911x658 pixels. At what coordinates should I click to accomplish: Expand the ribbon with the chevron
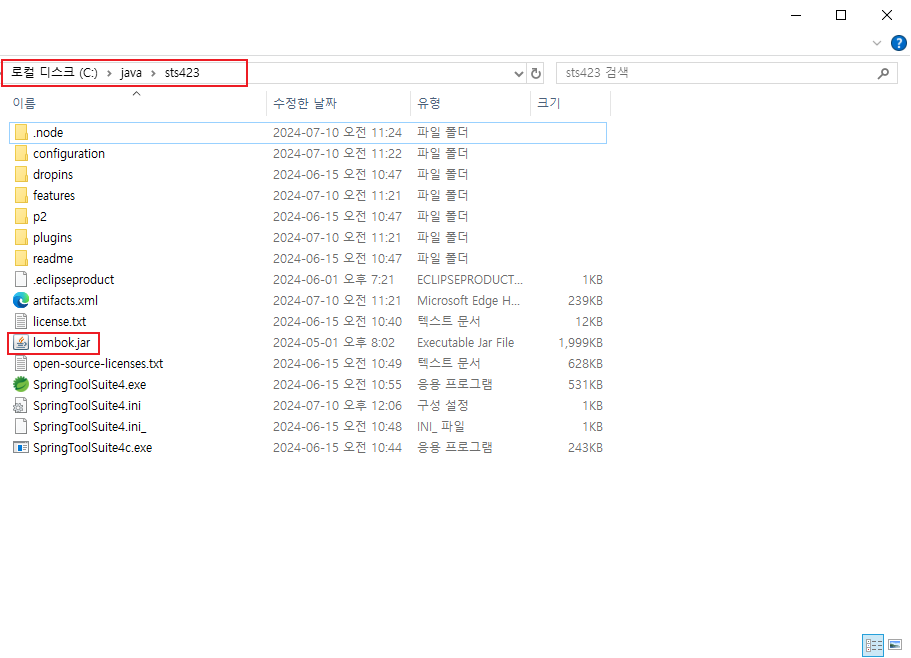click(x=877, y=43)
